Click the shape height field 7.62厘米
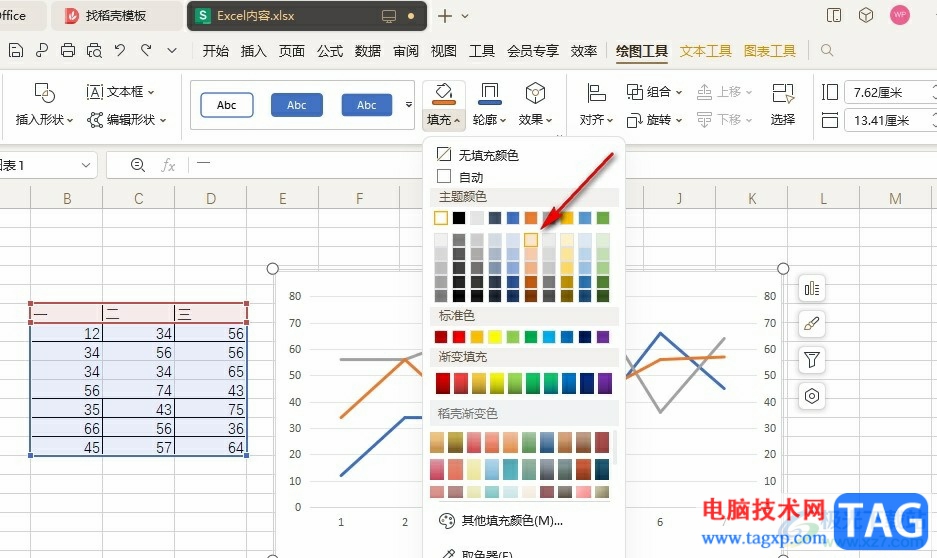Viewport: 937px width, 558px height. (x=889, y=93)
